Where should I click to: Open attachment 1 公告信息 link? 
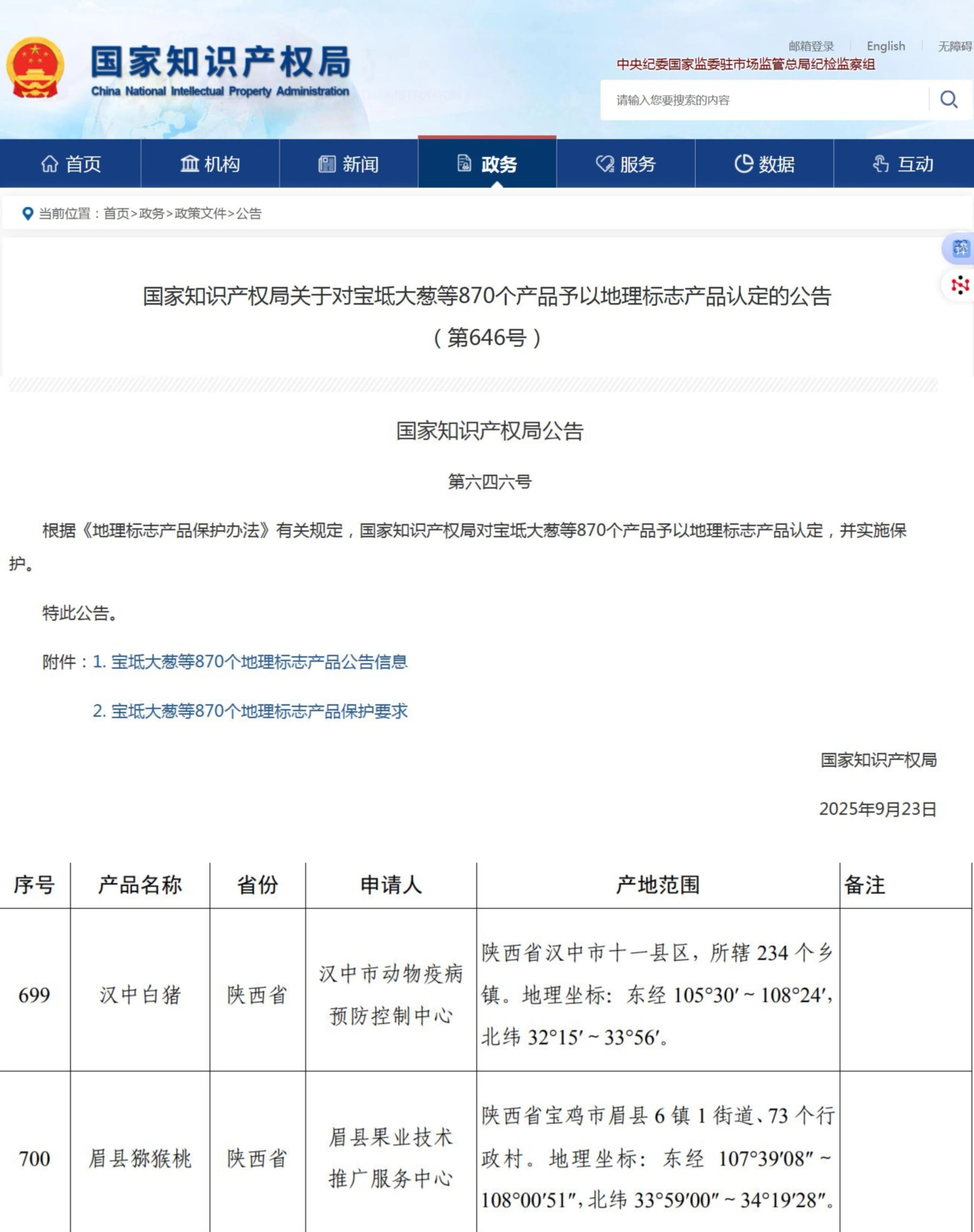pyautogui.click(x=250, y=662)
